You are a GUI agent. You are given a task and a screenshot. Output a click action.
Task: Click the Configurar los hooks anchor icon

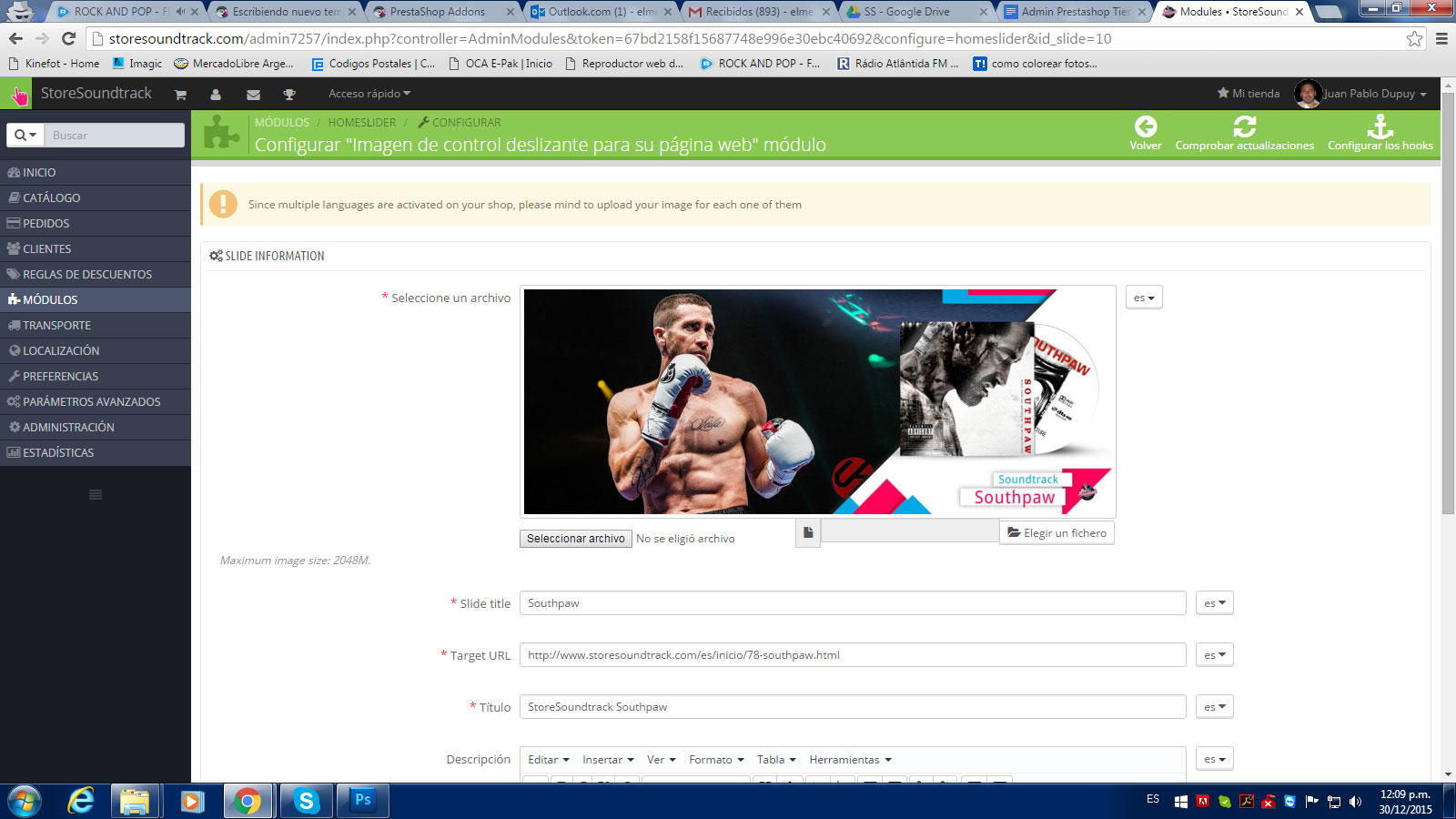click(x=1380, y=126)
